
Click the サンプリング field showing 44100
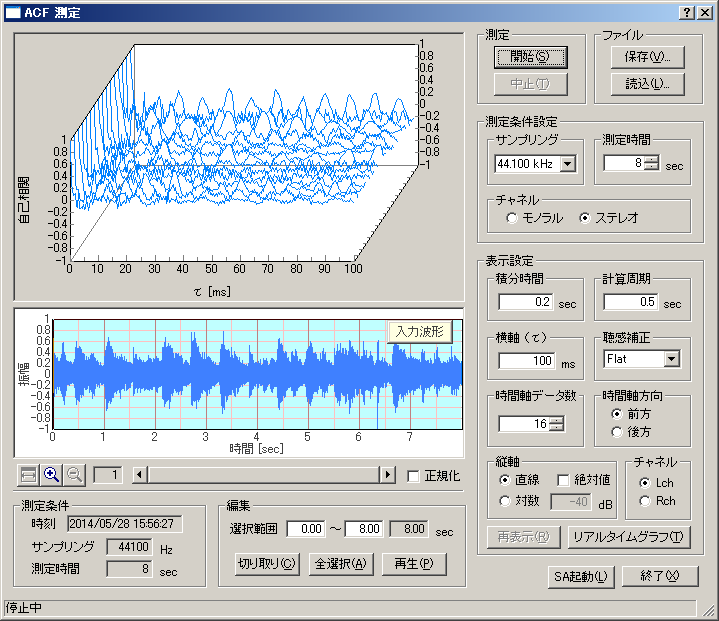pyautogui.click(x=129, y=547)
